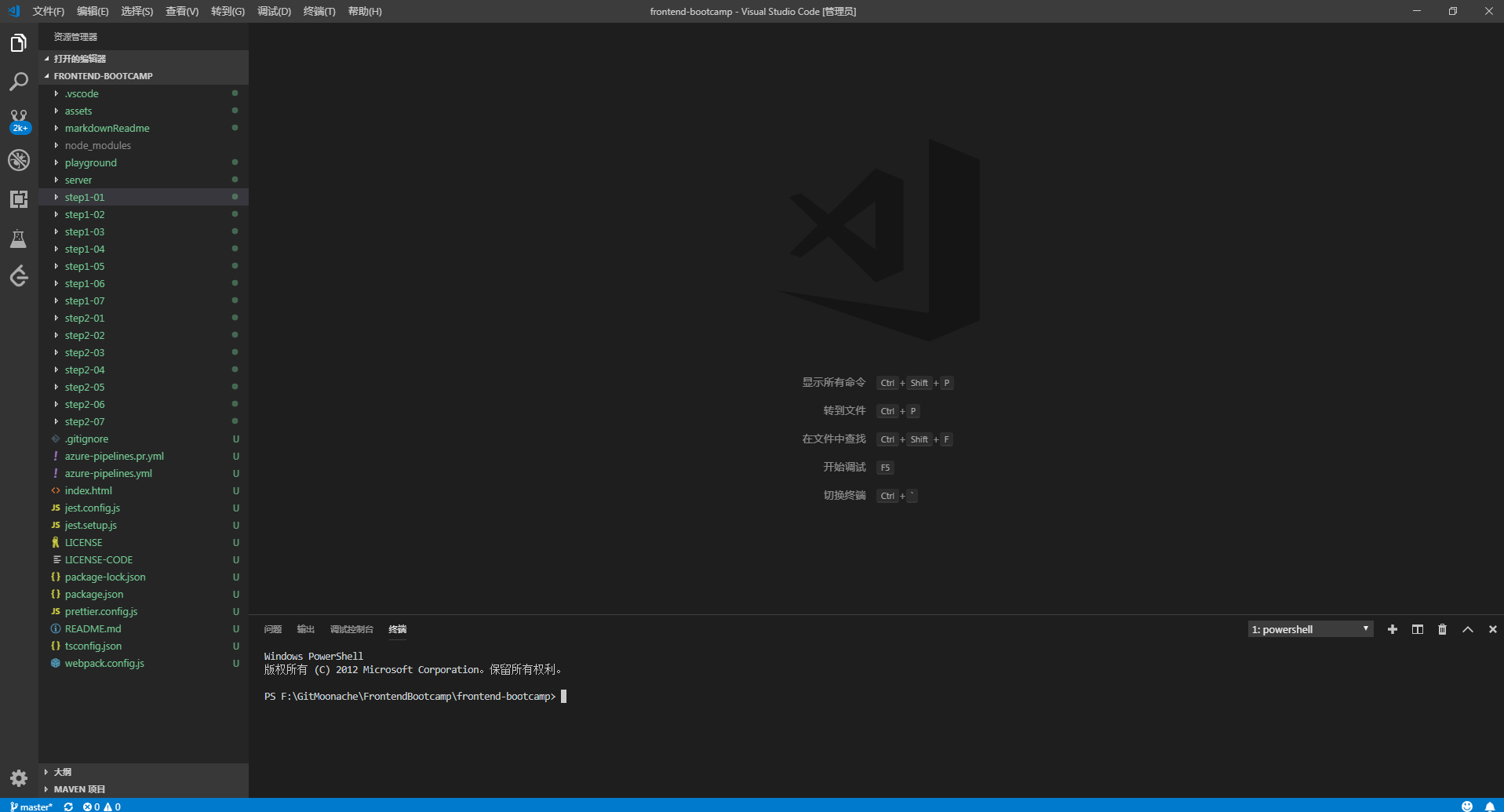Send feedback via smiley icon
The image size is (1504, 812).
click(1467, 807)
